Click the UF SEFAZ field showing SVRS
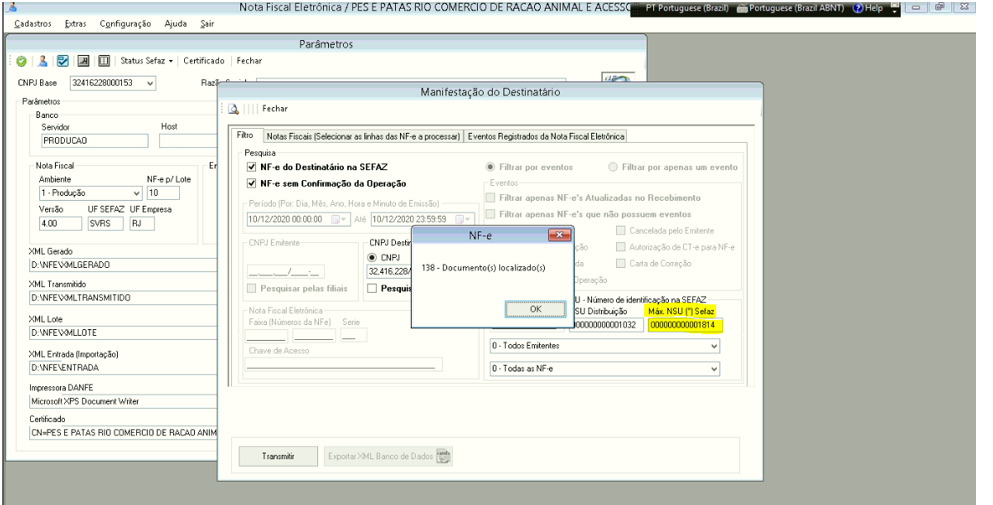The image size is (993, 505). 106,224
